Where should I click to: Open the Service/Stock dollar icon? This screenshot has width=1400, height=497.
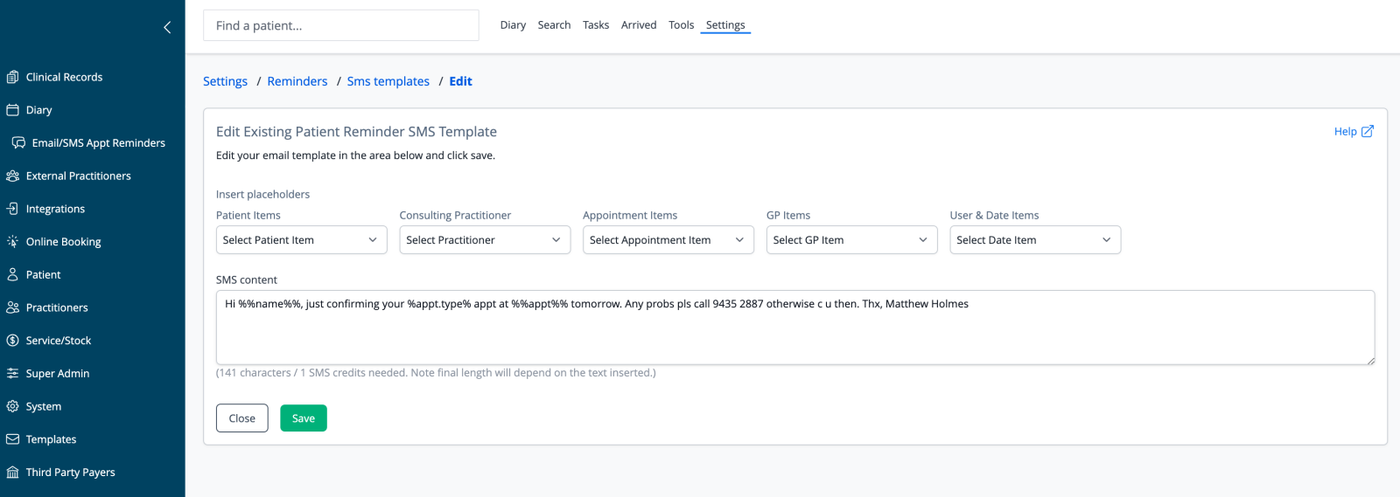(13, 341)
